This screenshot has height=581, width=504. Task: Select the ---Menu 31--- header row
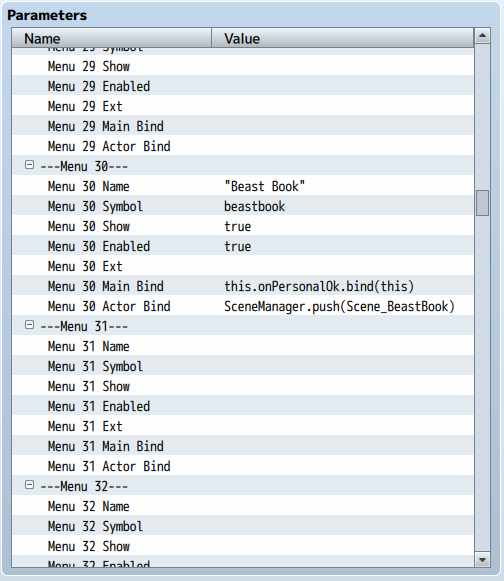243,326
